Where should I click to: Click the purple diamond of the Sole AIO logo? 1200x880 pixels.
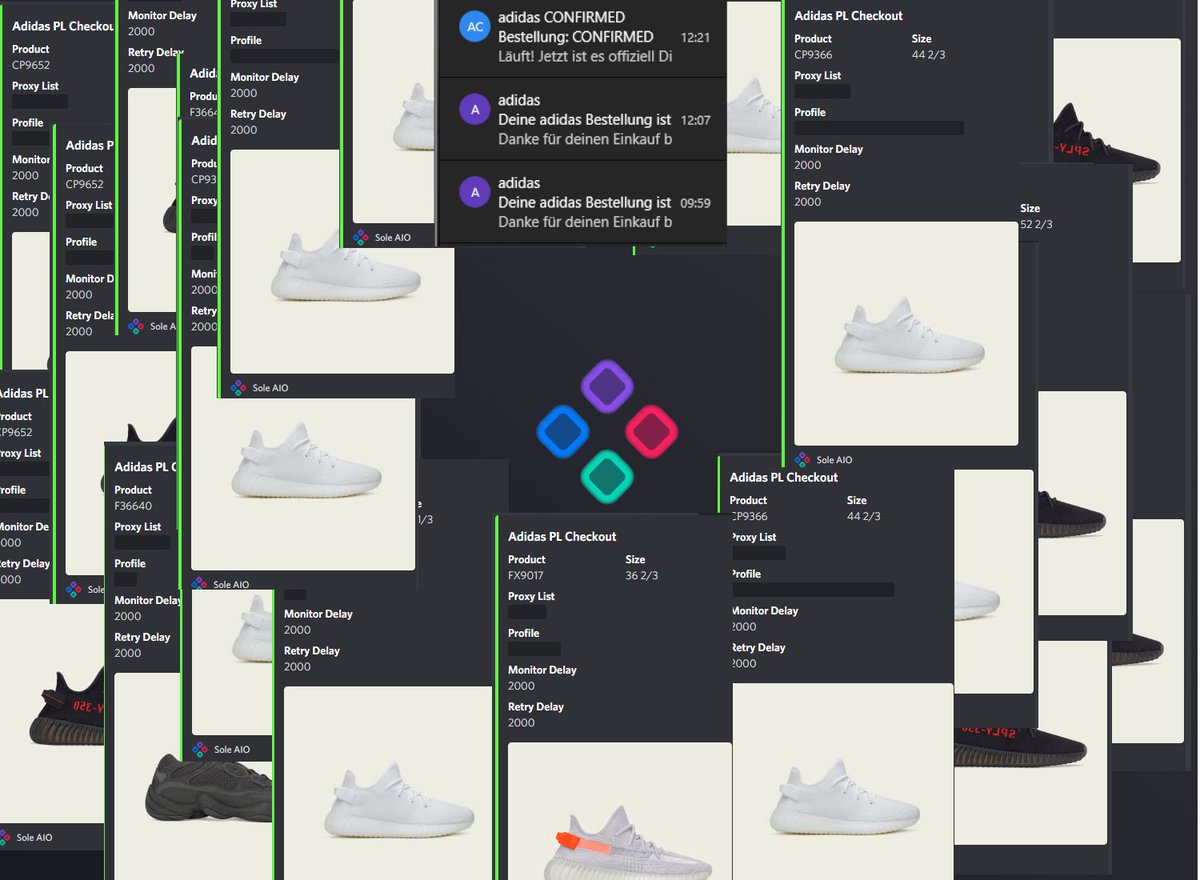[x=607, y=386]
